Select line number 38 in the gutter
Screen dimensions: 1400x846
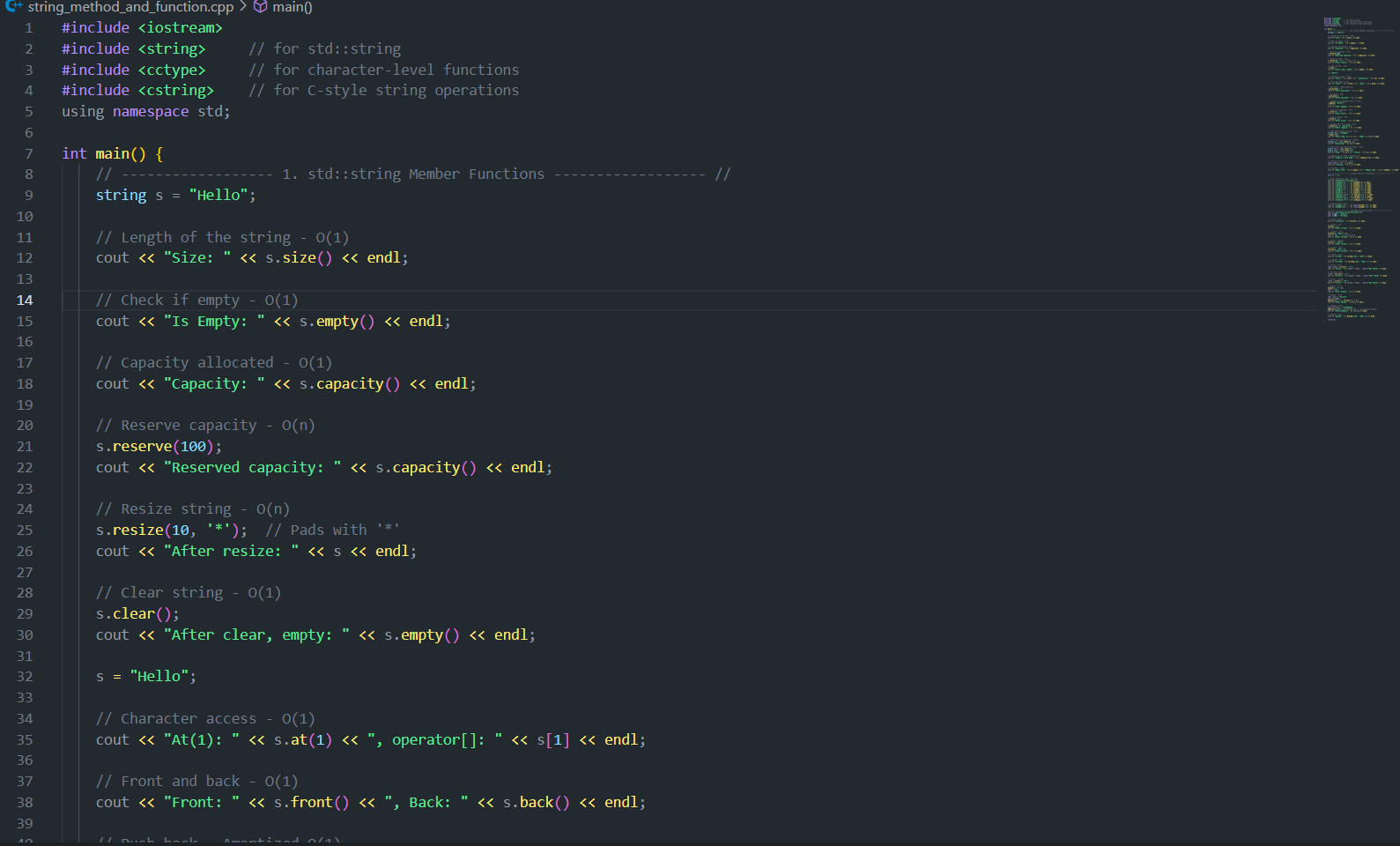(25, 803)
